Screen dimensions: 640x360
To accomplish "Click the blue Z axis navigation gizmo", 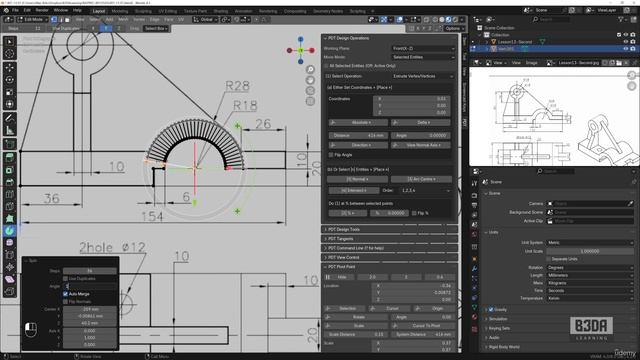I will [301, 39].
